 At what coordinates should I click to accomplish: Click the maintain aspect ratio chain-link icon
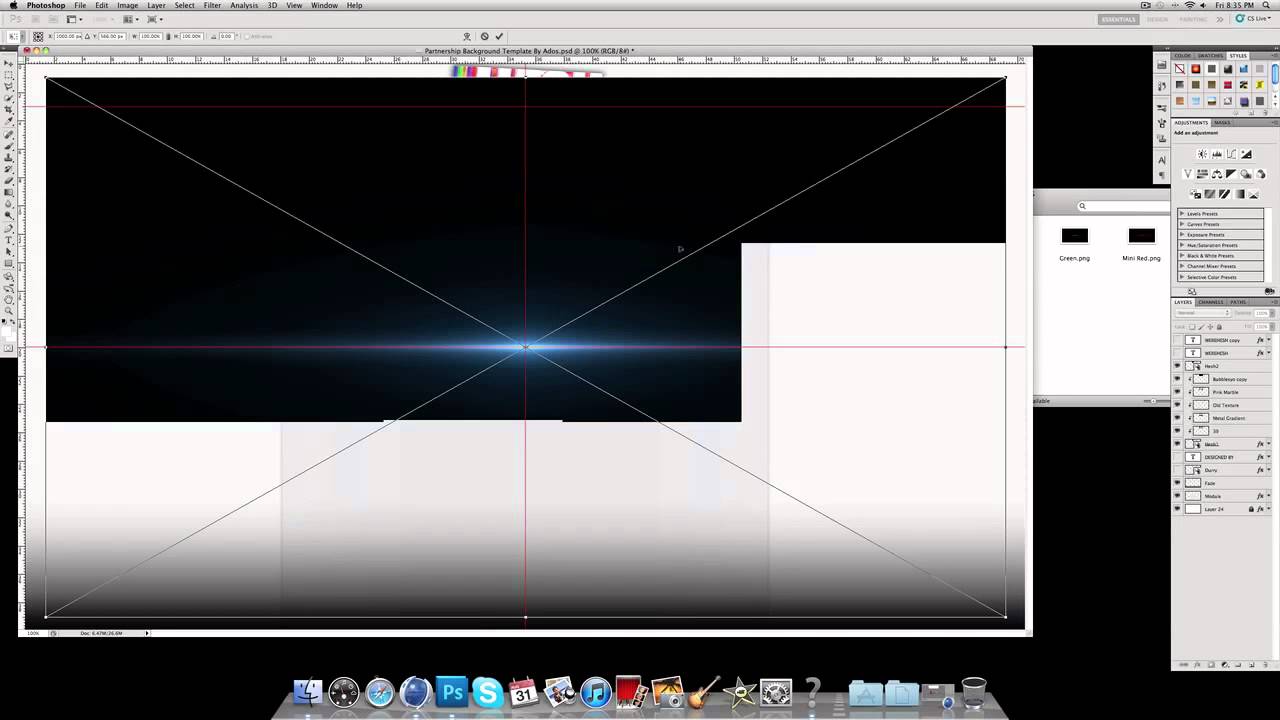(x=168, y=36)
